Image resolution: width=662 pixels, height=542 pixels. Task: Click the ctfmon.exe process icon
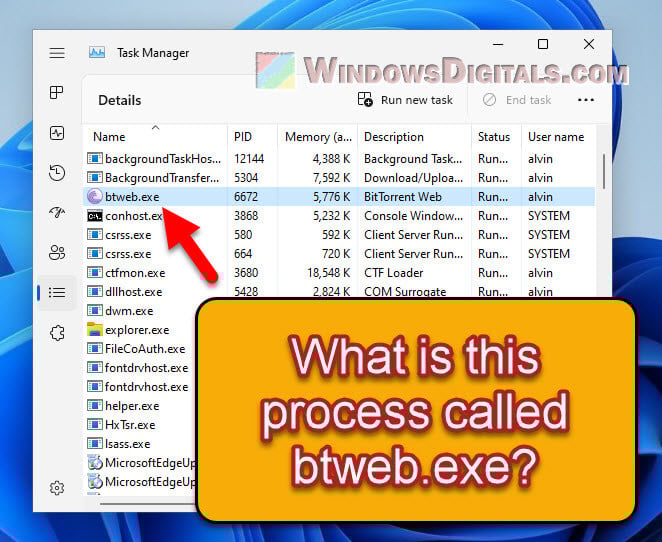(95, 273)
